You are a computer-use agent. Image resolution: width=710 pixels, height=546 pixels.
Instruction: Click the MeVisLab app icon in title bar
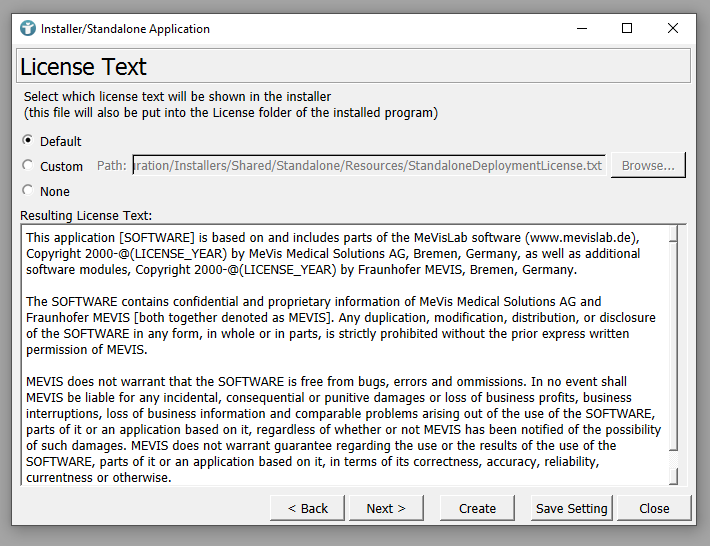[28, 28]
